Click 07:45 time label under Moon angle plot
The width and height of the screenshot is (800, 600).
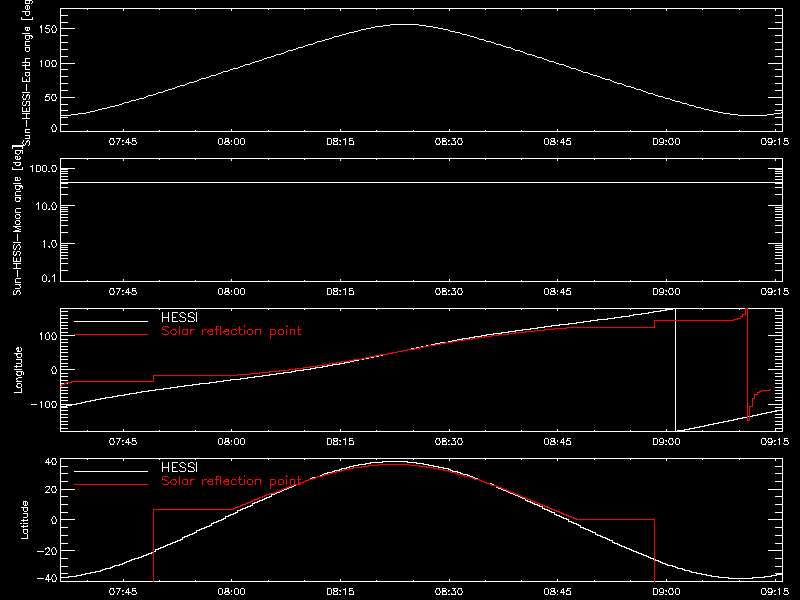[123, 292]
